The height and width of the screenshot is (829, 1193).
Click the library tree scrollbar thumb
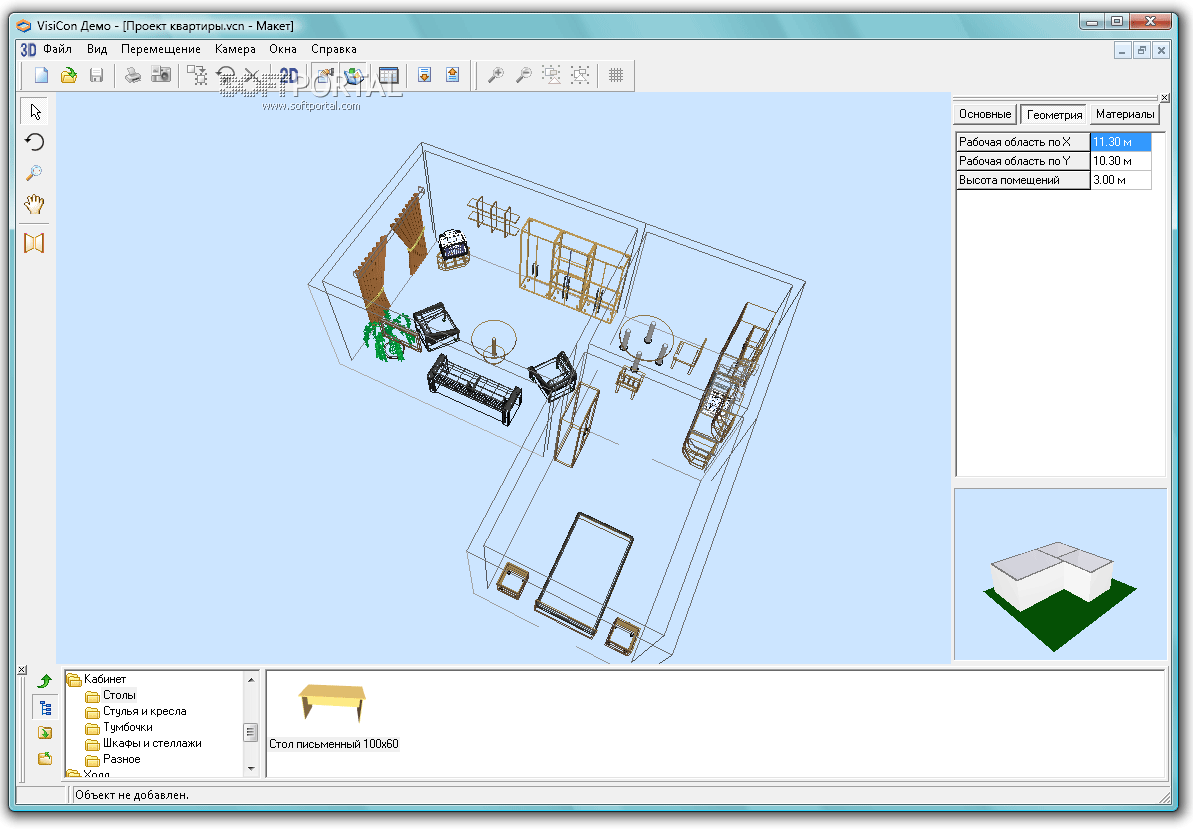pos(251,732)
